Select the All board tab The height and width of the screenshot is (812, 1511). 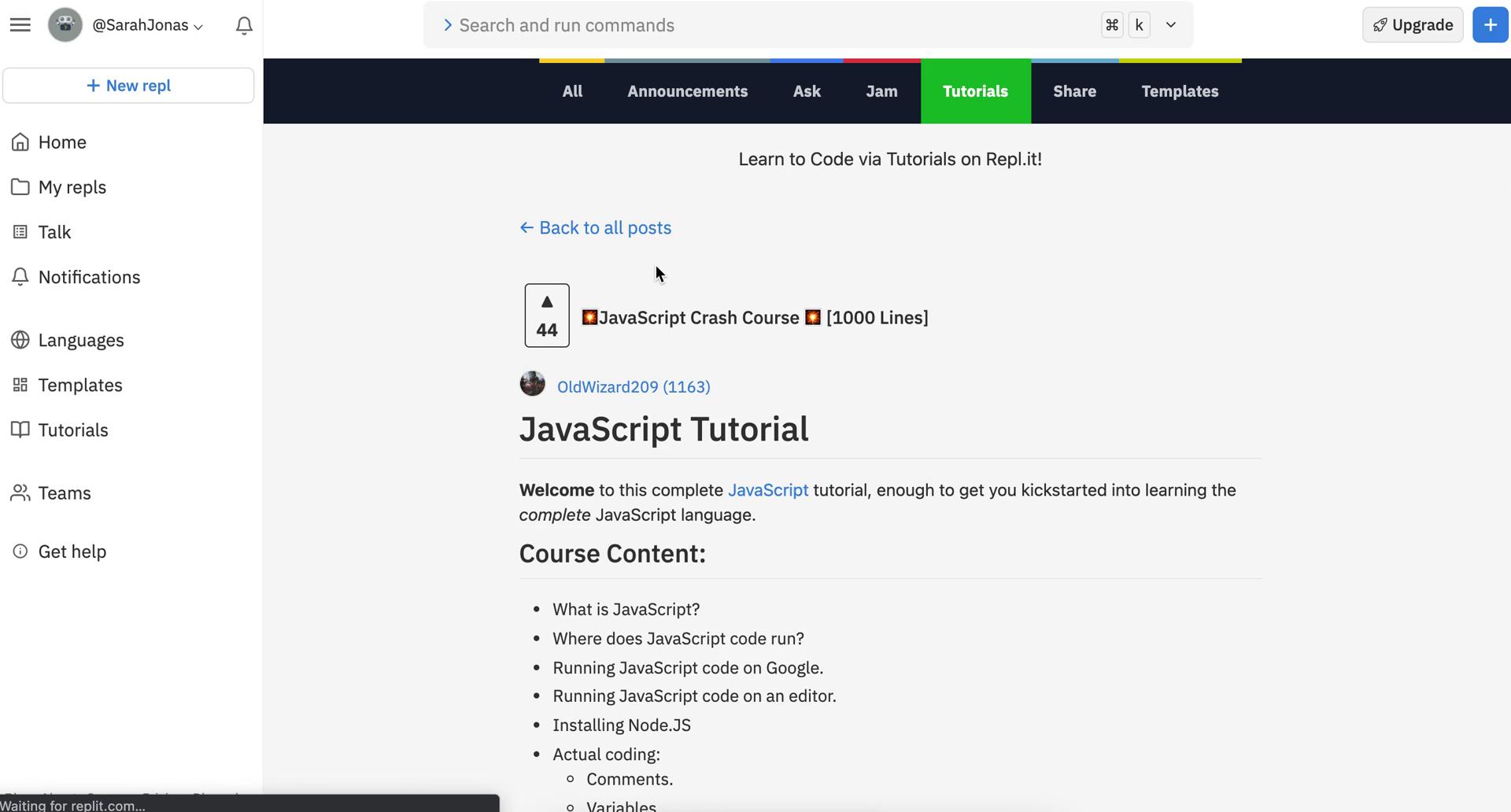click(572, 91)
